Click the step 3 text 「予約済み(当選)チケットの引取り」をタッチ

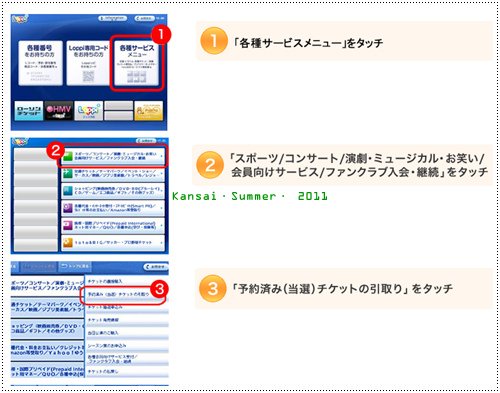[343, 289]
